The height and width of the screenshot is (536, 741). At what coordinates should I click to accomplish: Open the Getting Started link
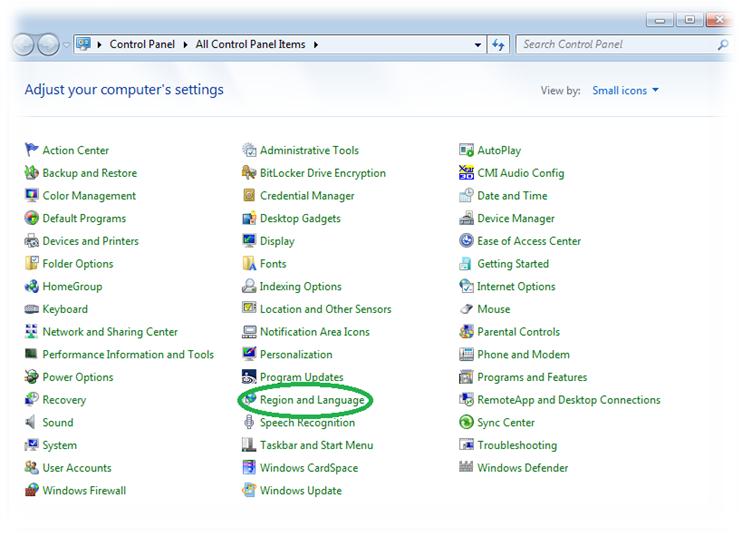[513, 264]
